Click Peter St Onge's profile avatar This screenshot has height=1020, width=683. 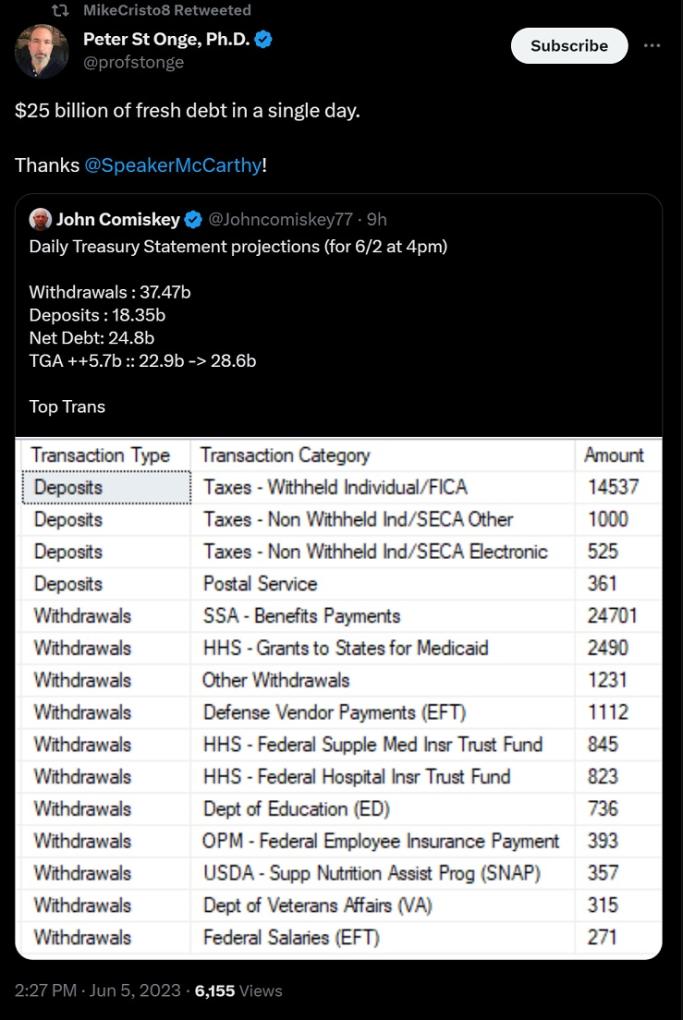click(x=42, y=51)
